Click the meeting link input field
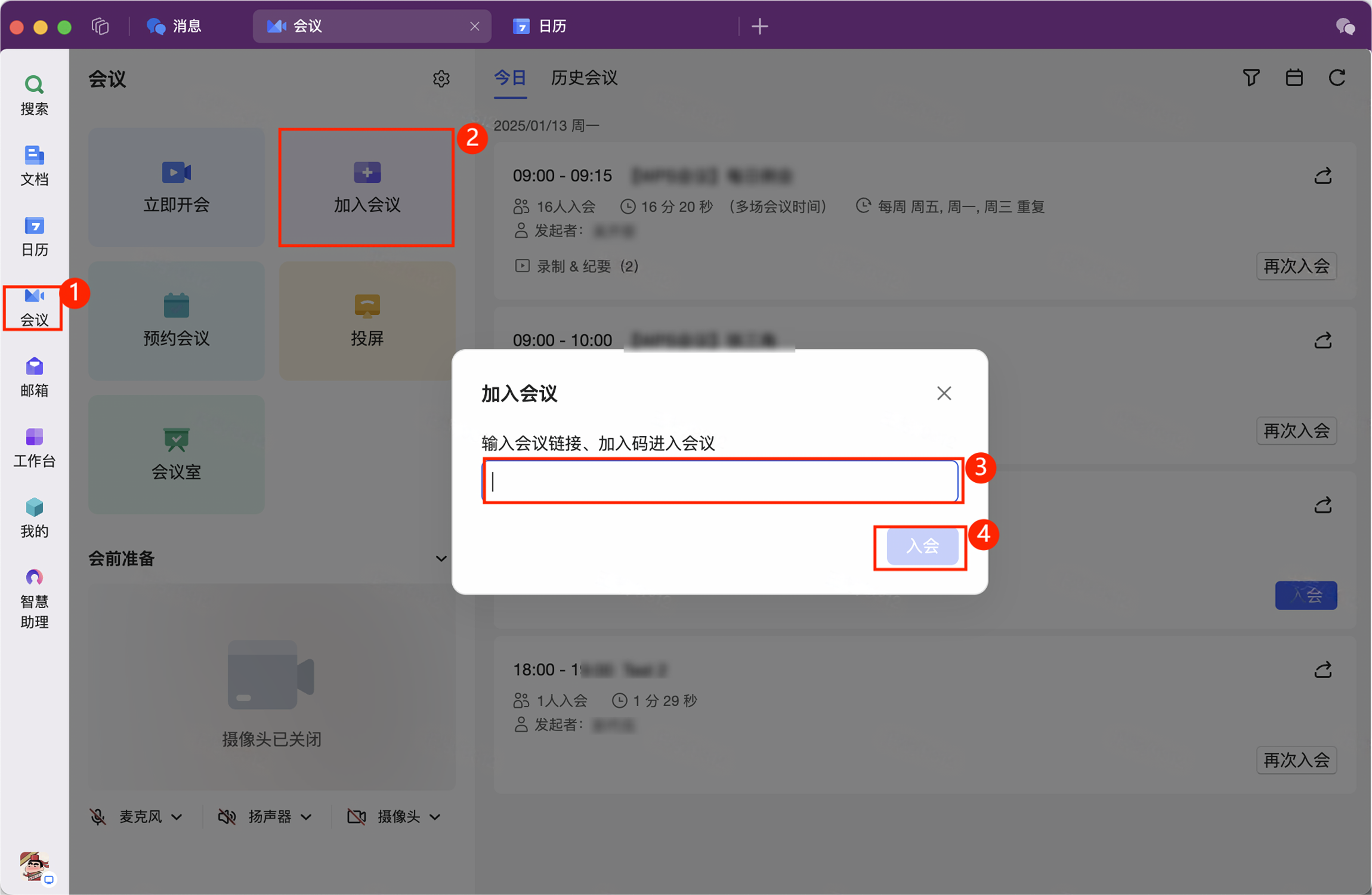1372x895 pixels. 719,481
